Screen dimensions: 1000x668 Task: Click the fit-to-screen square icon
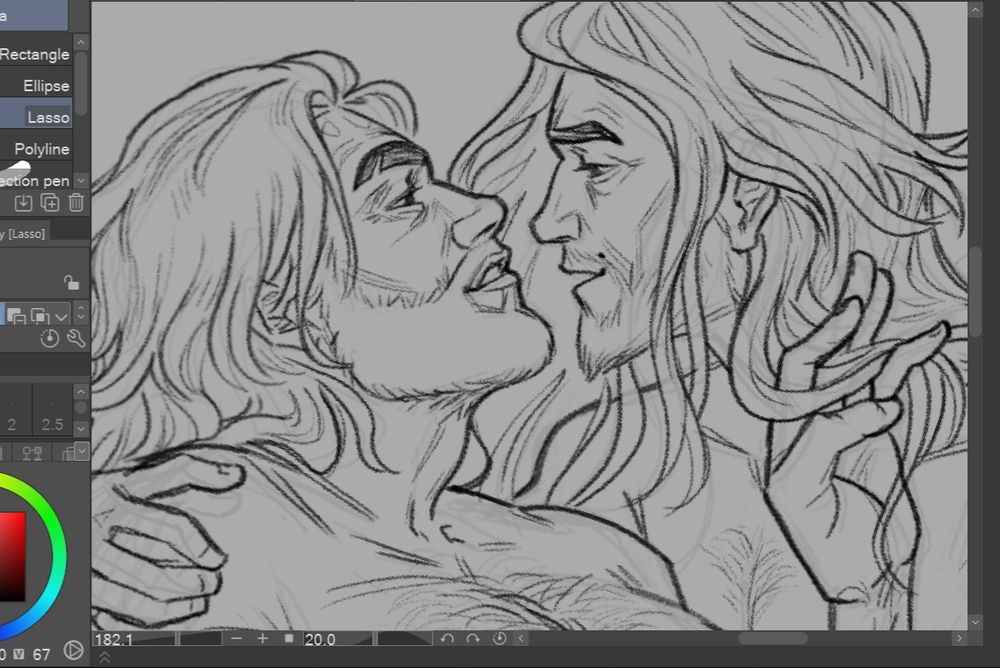coord(289,638)
